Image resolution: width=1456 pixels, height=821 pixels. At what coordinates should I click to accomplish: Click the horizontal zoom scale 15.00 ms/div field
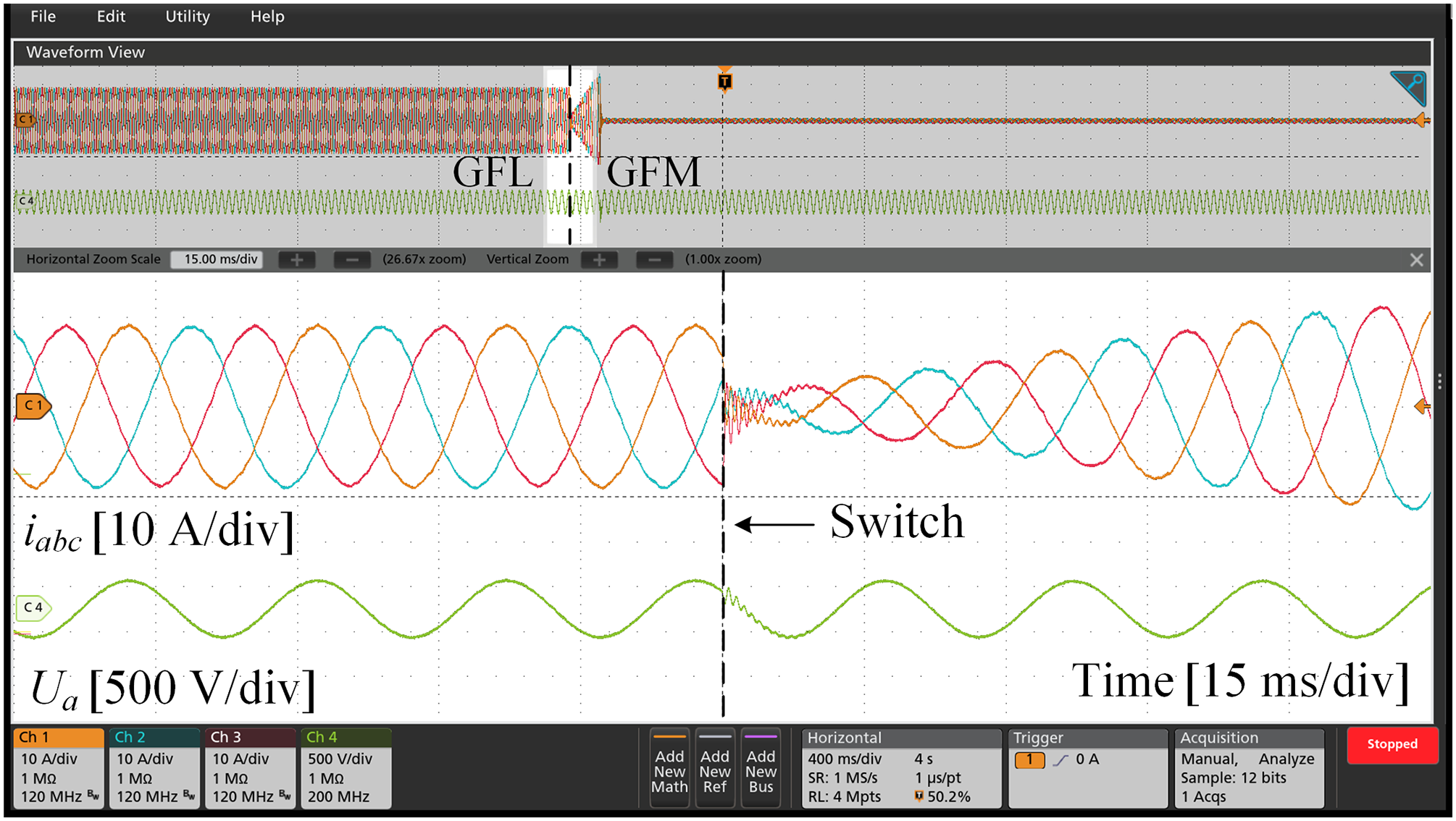216,259
